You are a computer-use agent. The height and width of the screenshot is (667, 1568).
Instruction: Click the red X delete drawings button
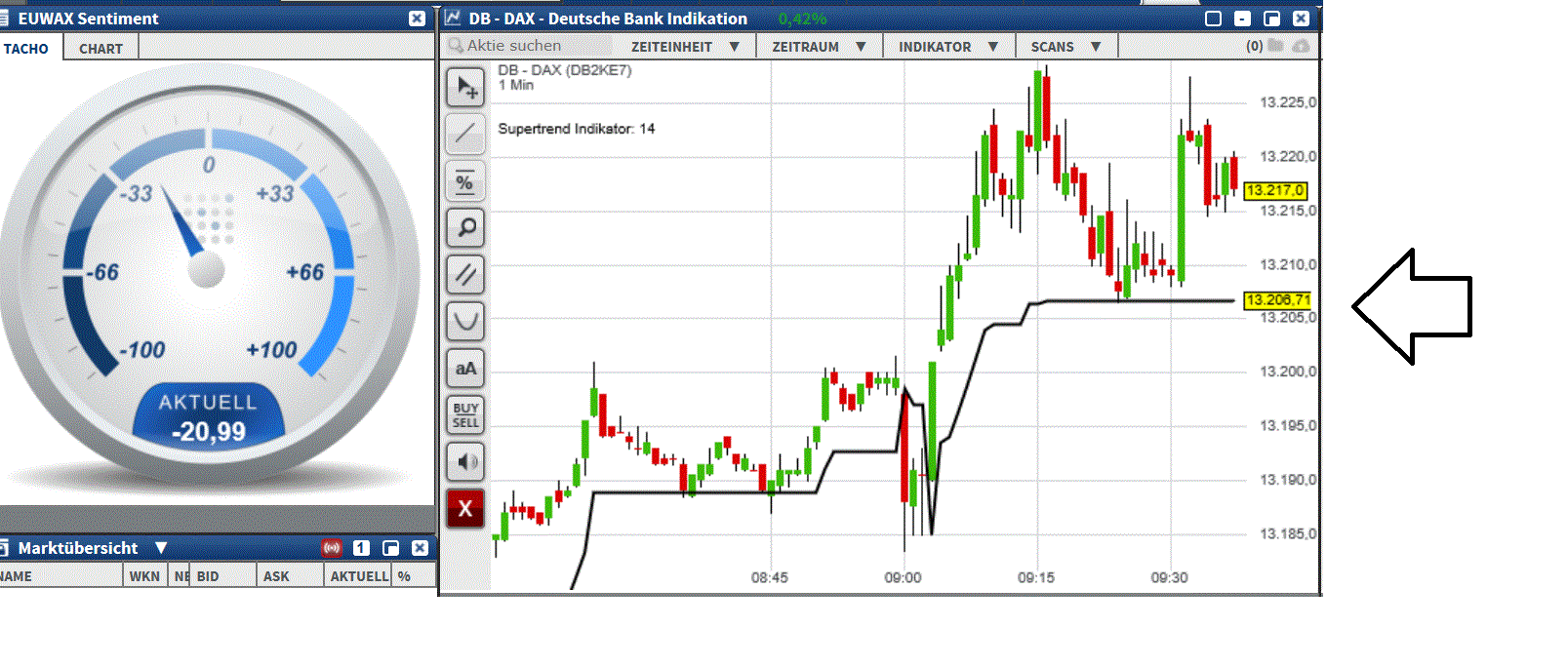click(465, 508)
